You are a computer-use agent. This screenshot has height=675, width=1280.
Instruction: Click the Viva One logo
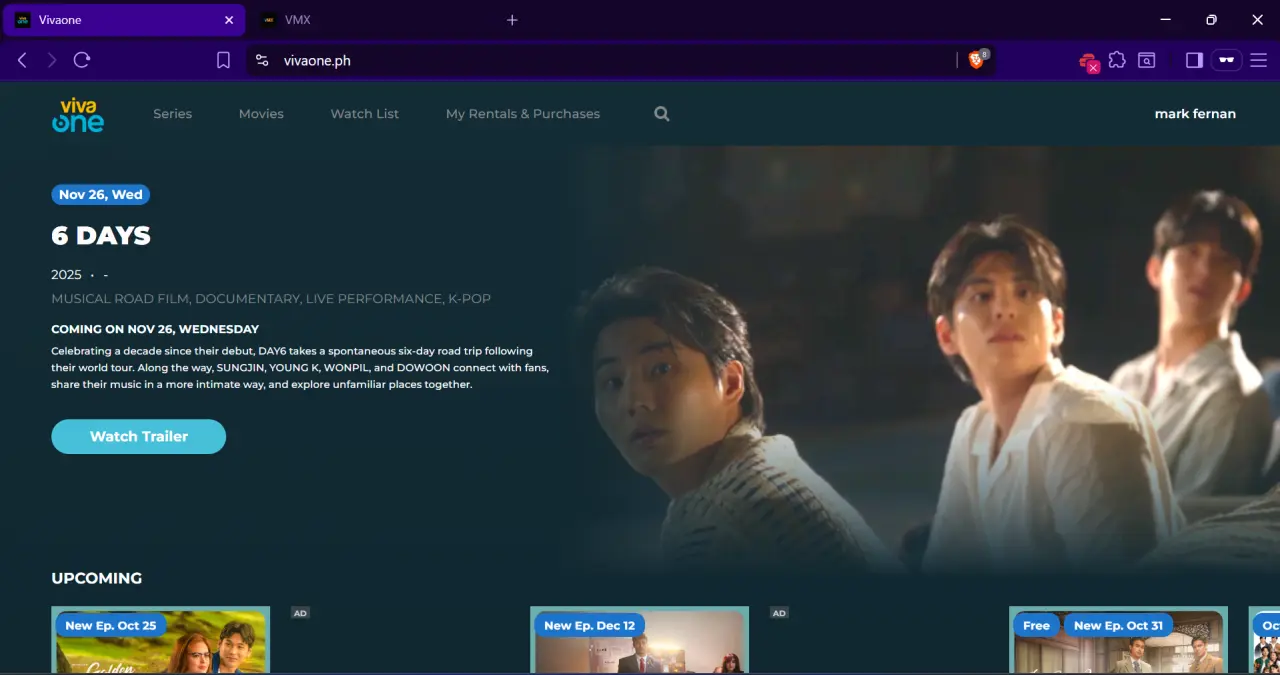click(x=78, y=114)
